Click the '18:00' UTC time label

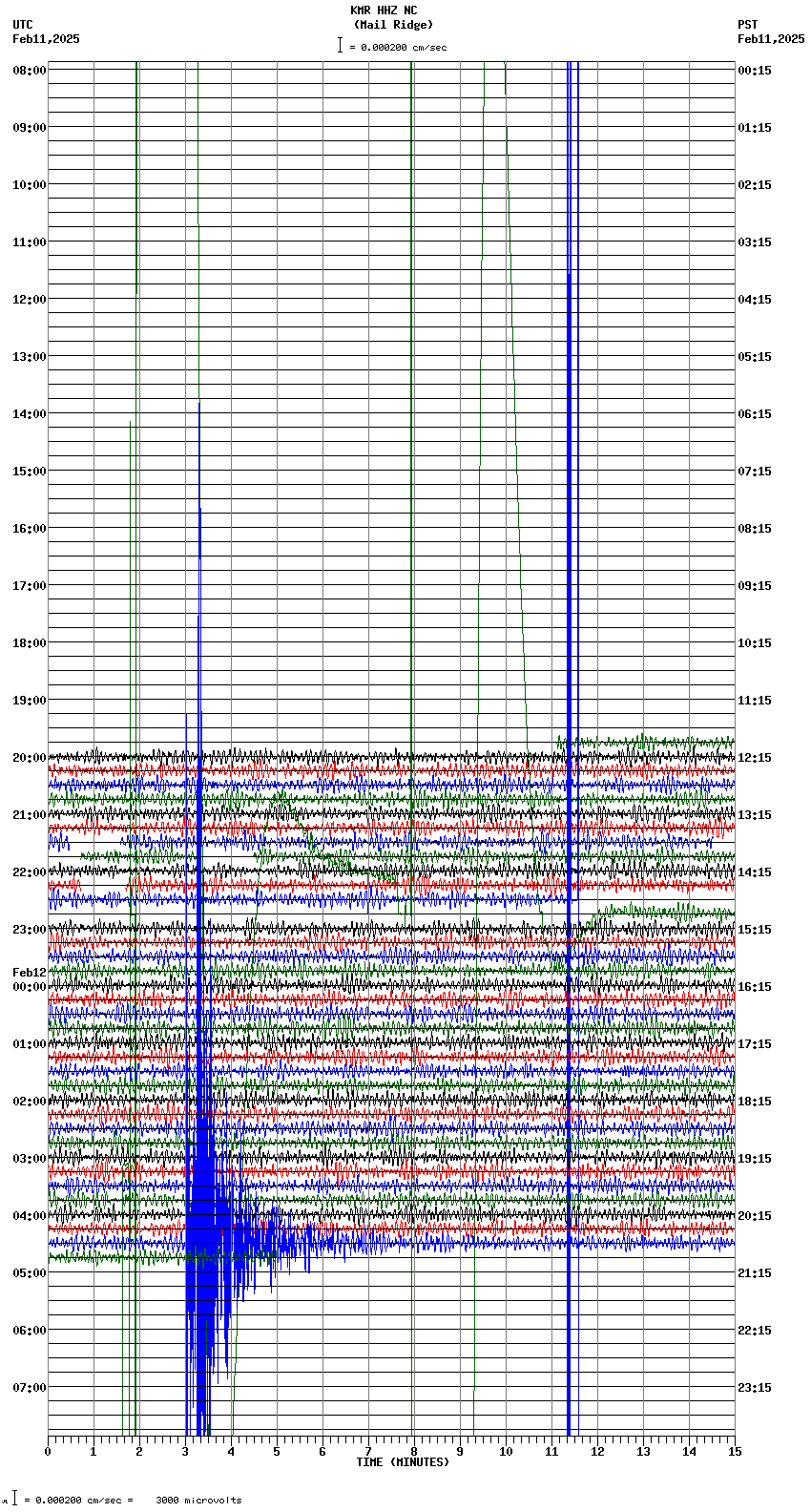coord(30,643)
